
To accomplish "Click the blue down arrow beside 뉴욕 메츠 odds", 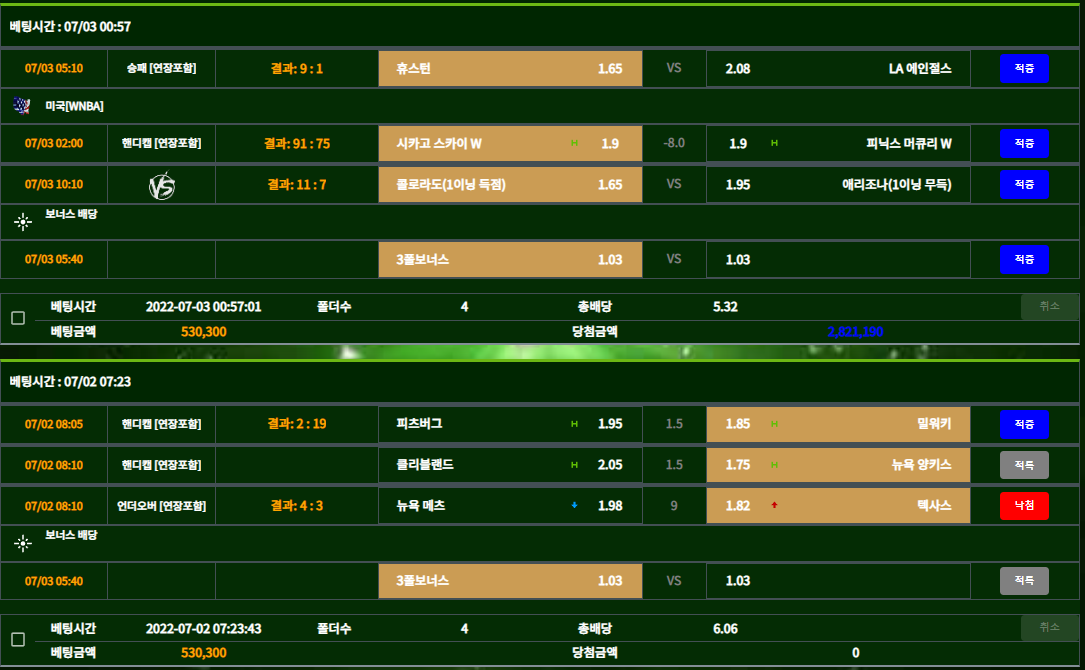I will 574,506.
